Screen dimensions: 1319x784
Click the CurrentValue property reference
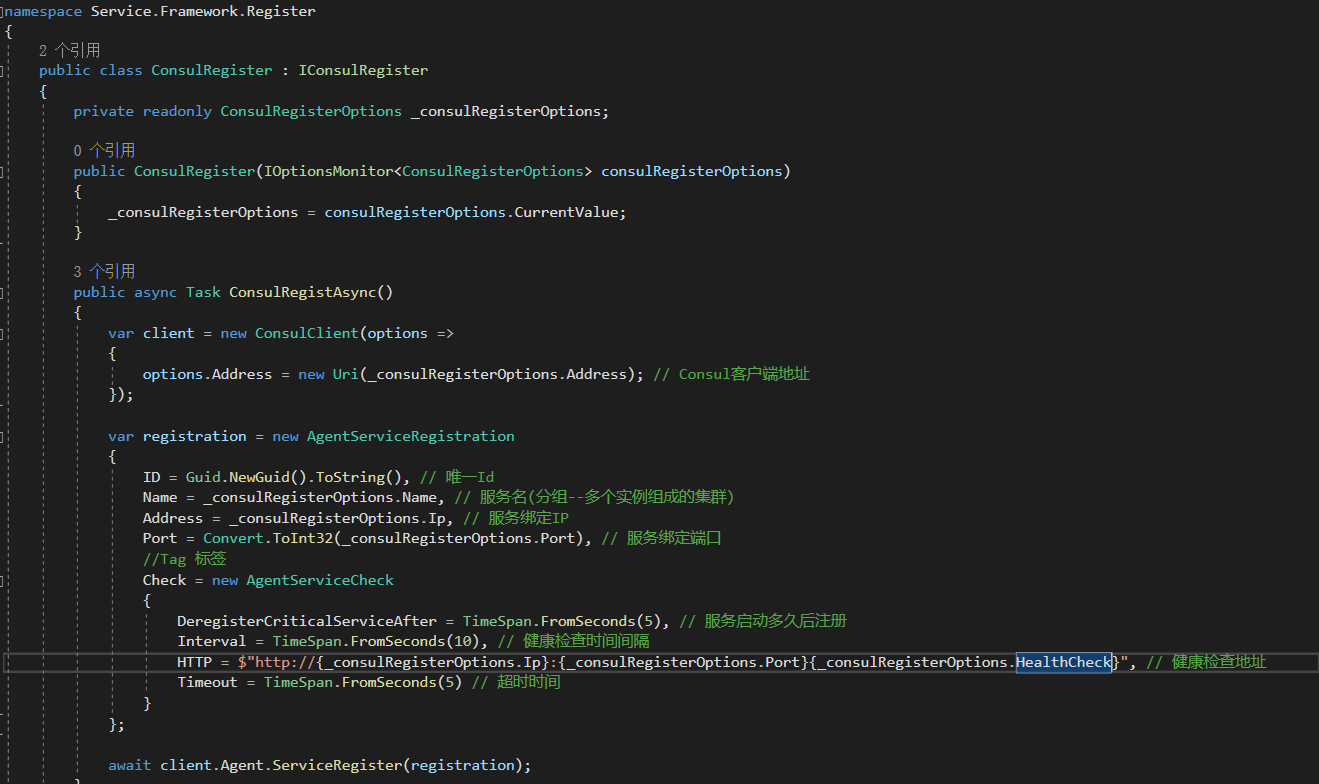tap(568, 211)
